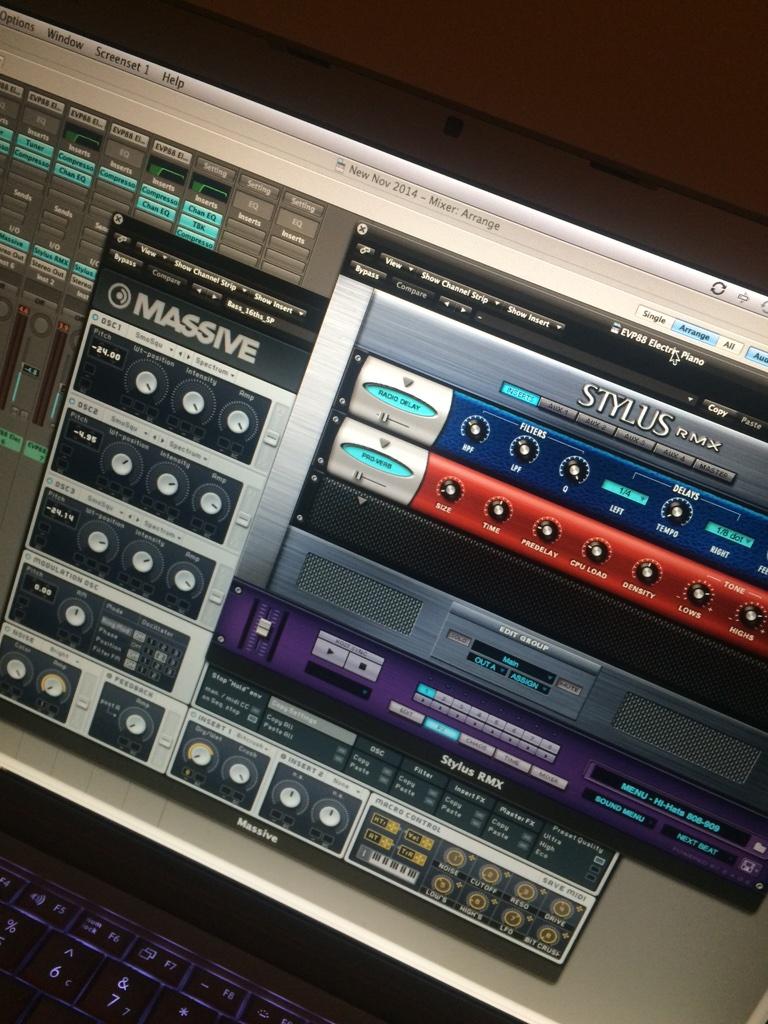Click the RADIO DELAY level slider

click(385, 418)
